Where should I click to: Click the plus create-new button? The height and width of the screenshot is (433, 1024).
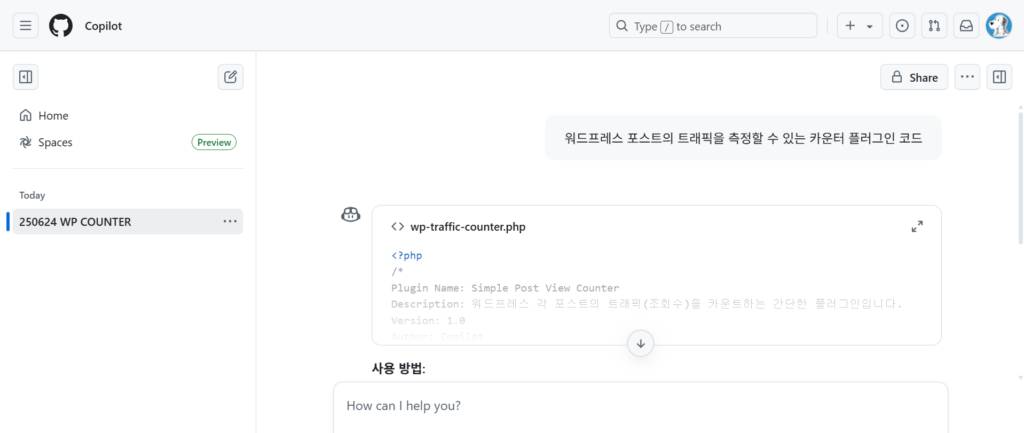(850, 26)
